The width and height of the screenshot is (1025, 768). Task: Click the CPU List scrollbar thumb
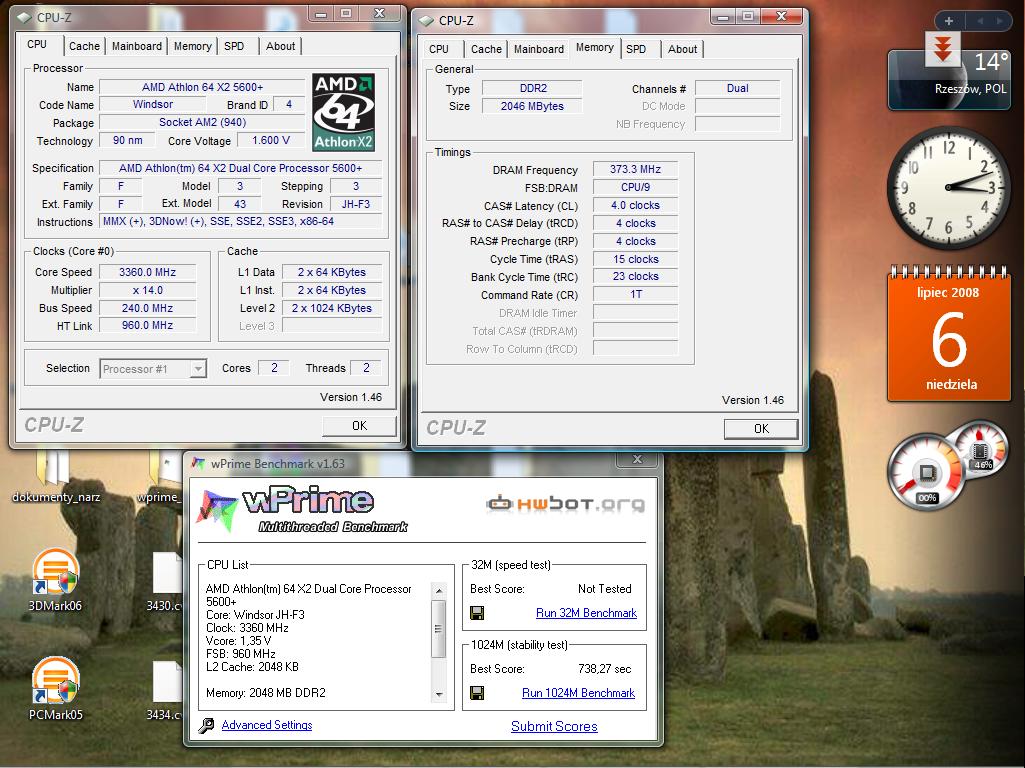[x=439, y=629]
